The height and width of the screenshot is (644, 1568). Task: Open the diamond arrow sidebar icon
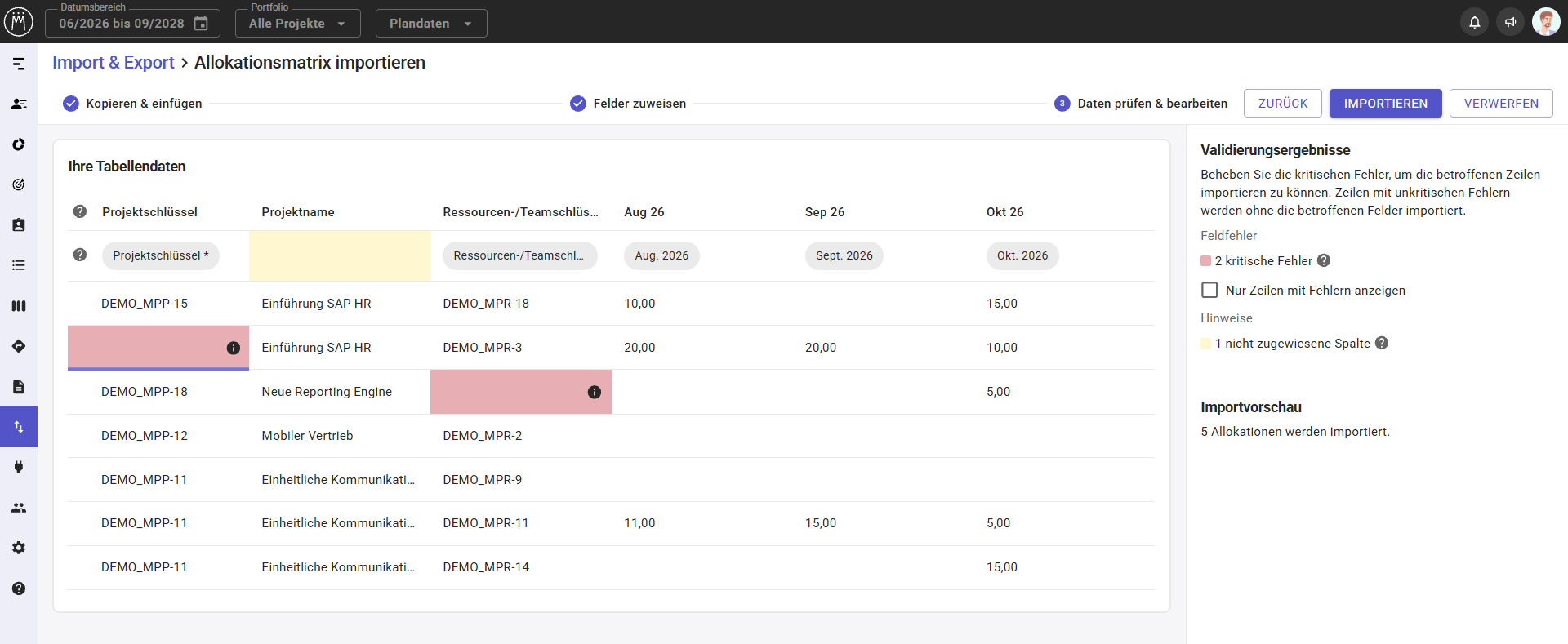point(19,346)
